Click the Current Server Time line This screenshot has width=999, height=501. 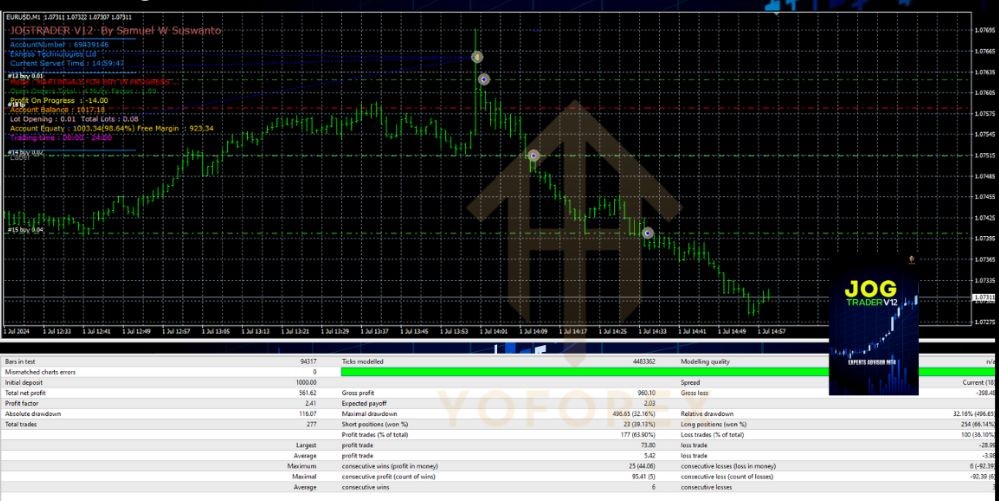(67, 63)
